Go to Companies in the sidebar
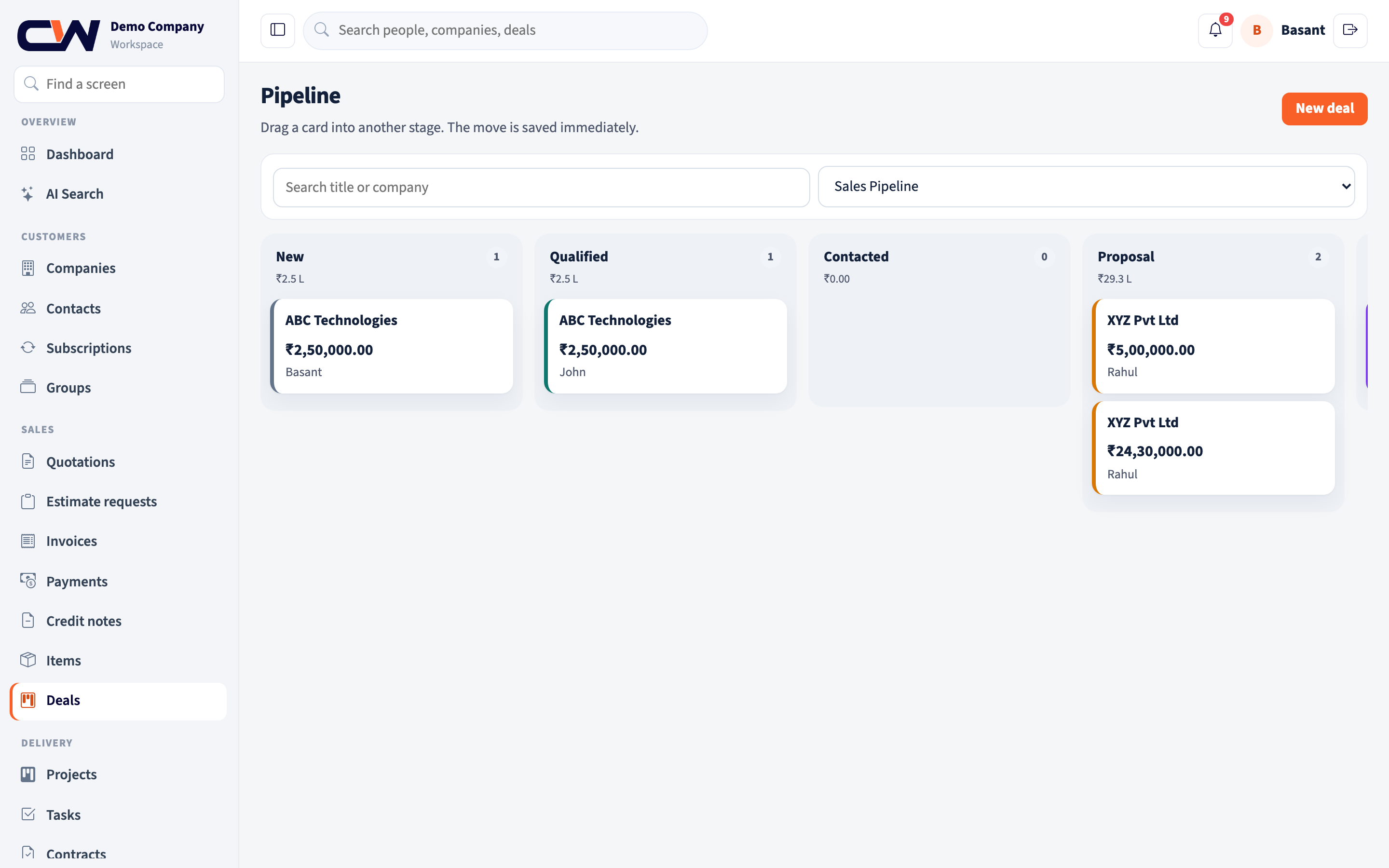1389x868 pixels. point(118,268)
